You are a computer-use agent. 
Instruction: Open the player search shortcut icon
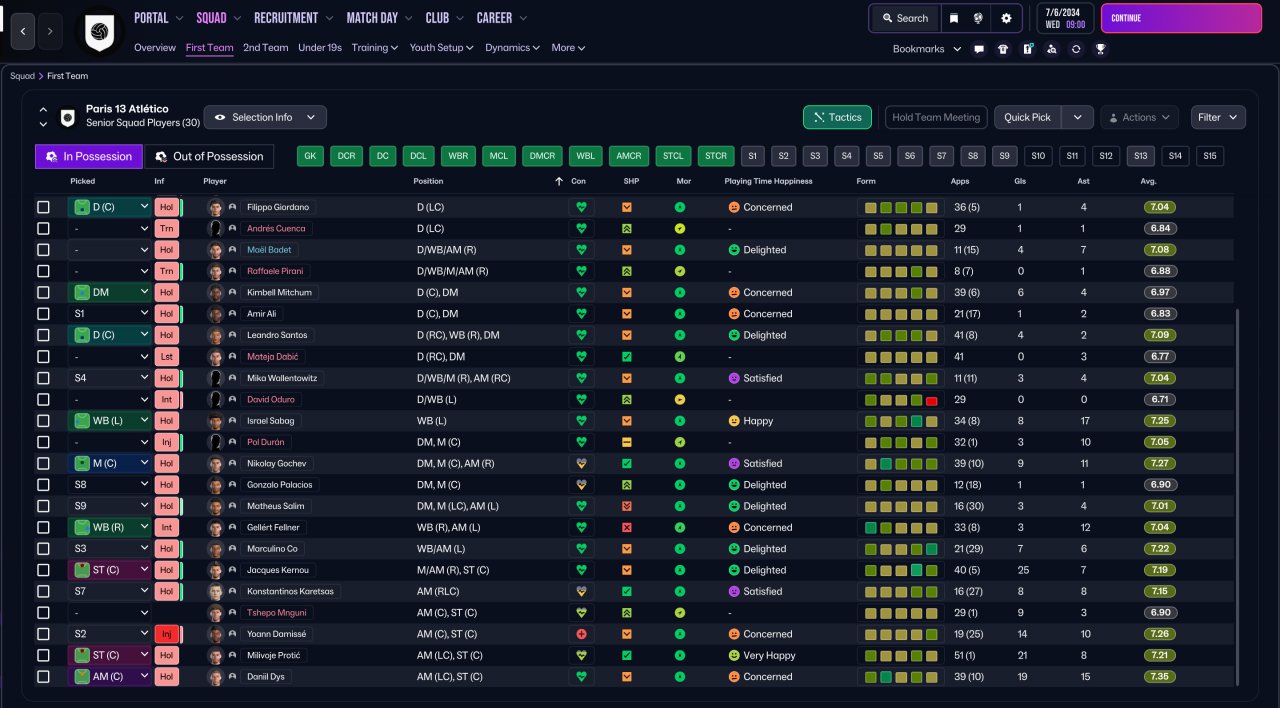pos(1051,48)
